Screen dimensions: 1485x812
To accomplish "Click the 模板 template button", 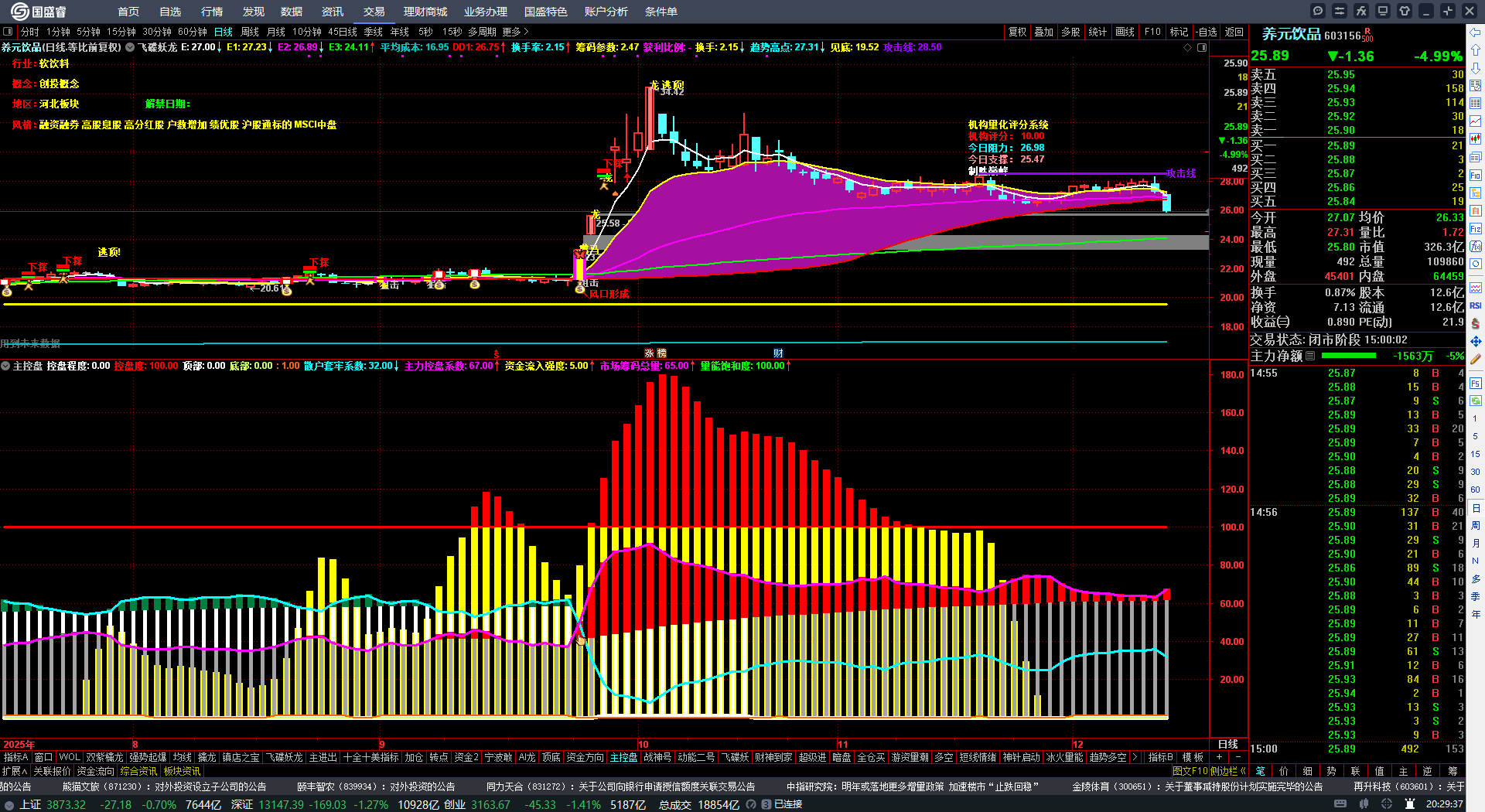I will click(x=1193, y=757).
